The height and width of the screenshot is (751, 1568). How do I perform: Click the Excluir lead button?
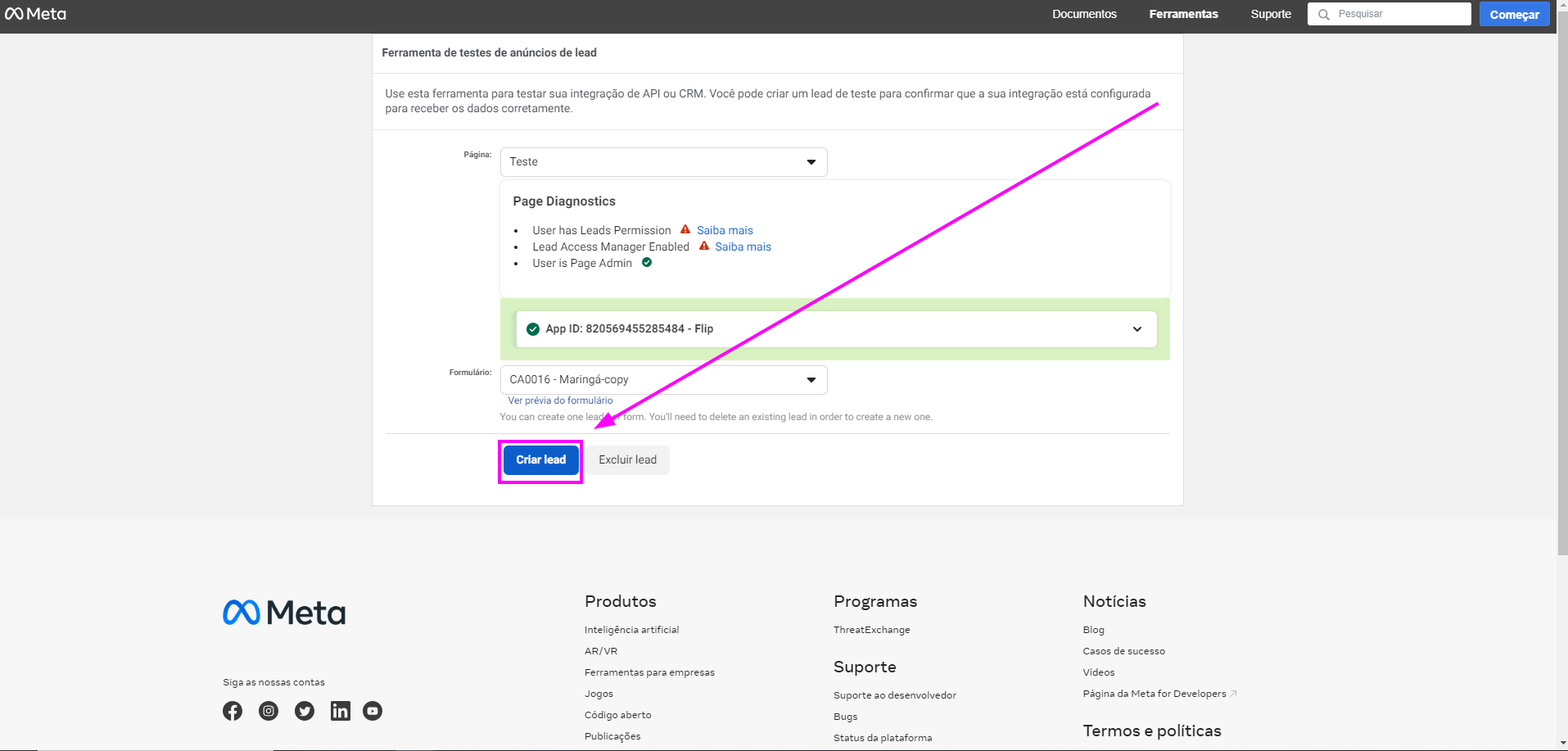627,460
